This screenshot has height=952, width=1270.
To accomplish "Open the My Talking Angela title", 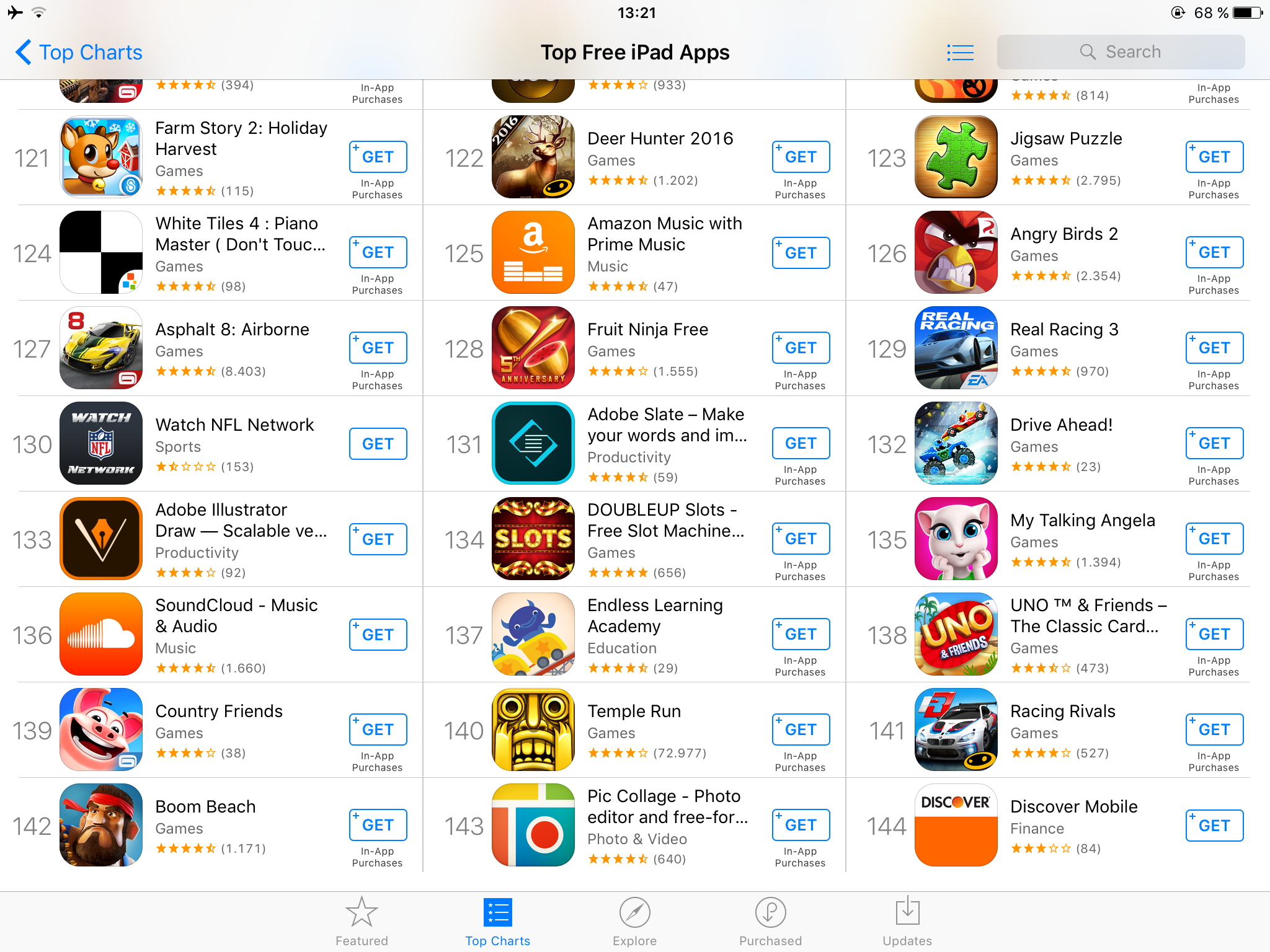I will tap(1083, 520).
